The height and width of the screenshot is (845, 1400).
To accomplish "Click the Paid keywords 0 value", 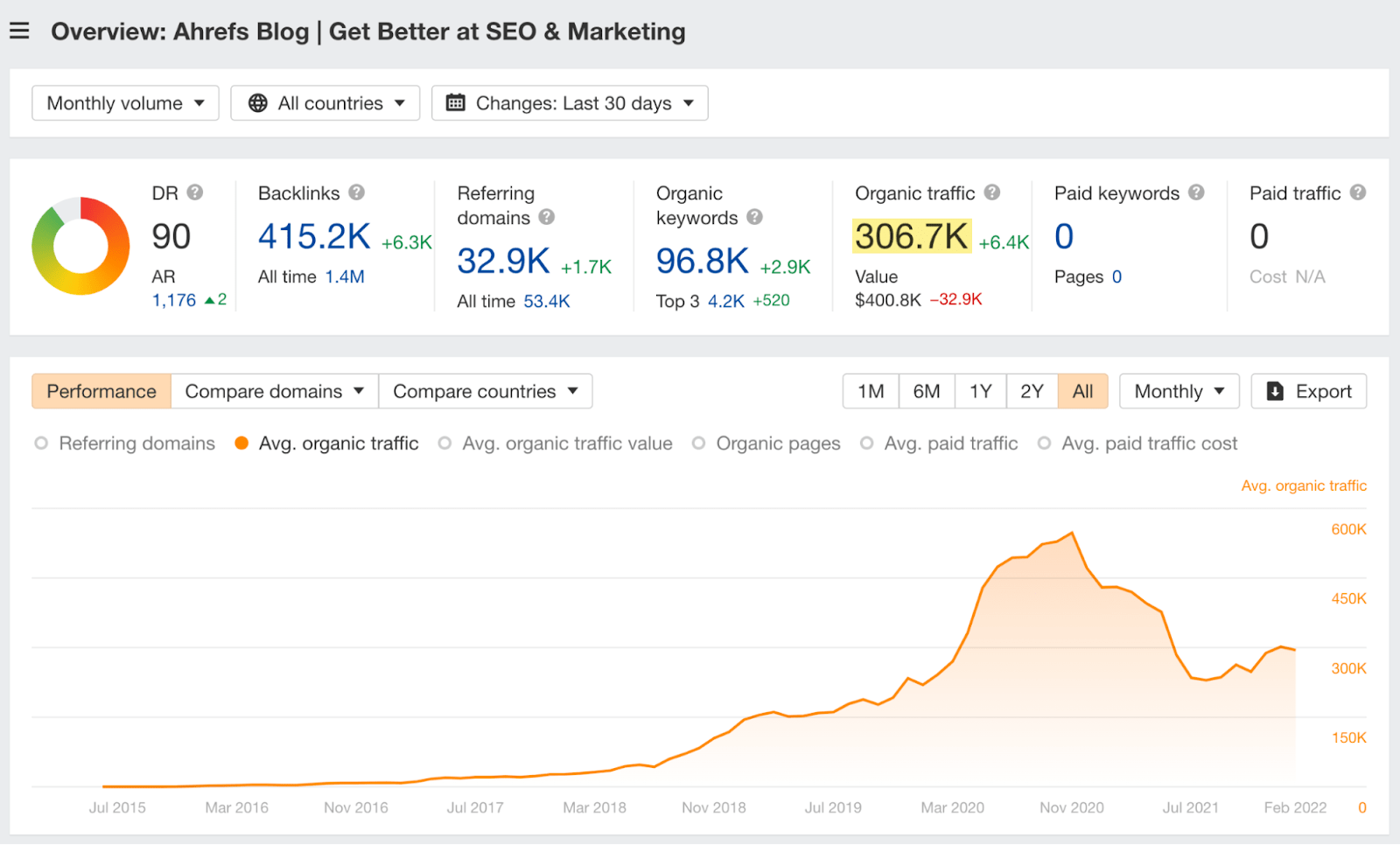I will (x=1064, y=236).
